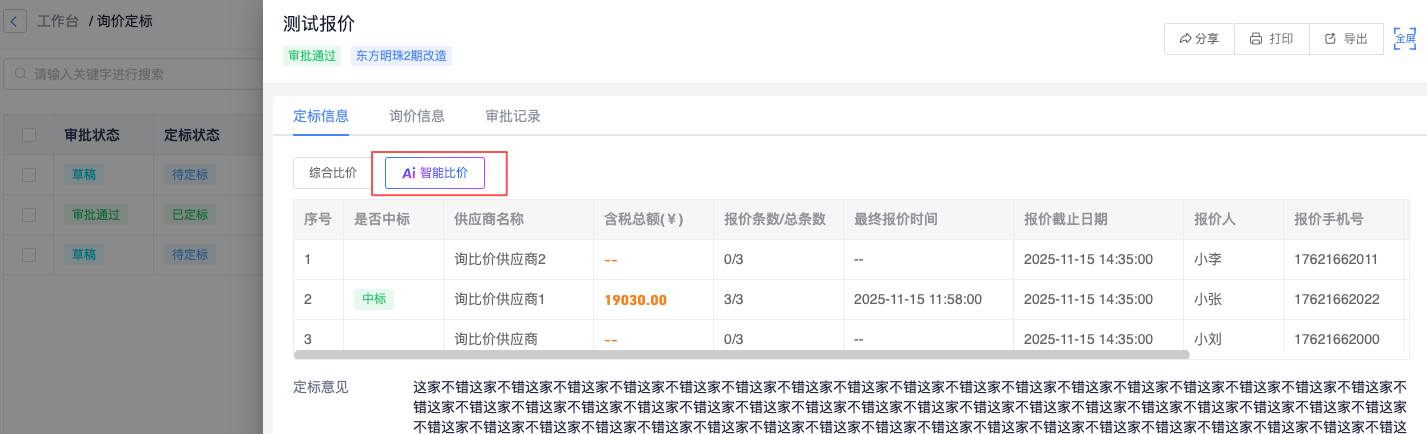Click the search magnifier icon

click(21, 74)
